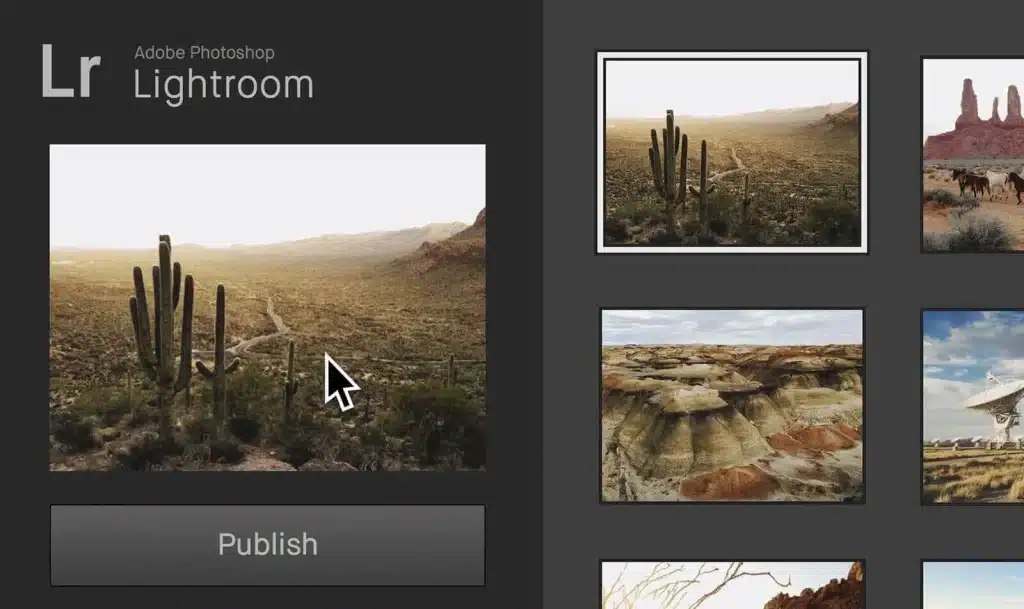Screen dimensions: 1024x609
Task: Select the highlighted cactus desert thumbnail
Action: tap(732, 152)
